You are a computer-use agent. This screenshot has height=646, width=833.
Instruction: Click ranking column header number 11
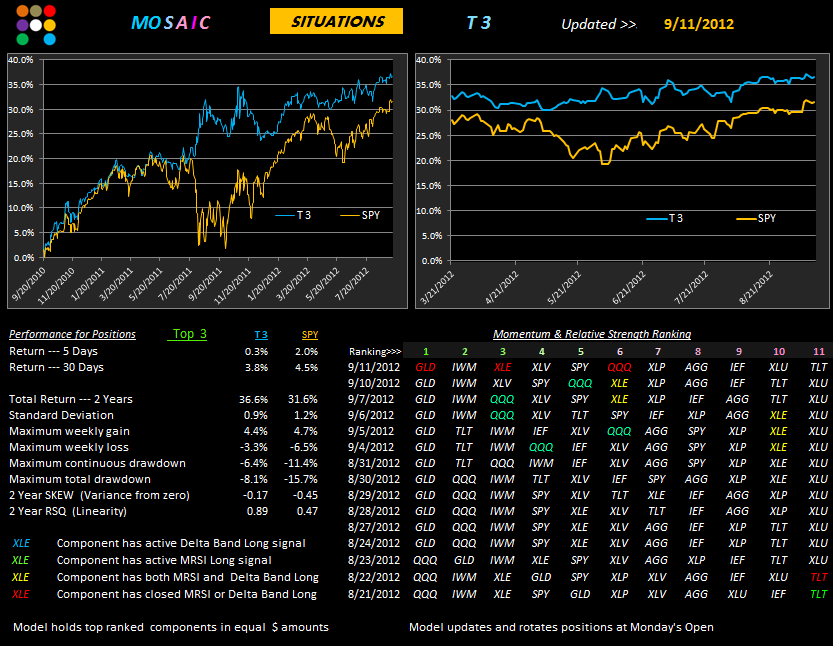[819, 352]
